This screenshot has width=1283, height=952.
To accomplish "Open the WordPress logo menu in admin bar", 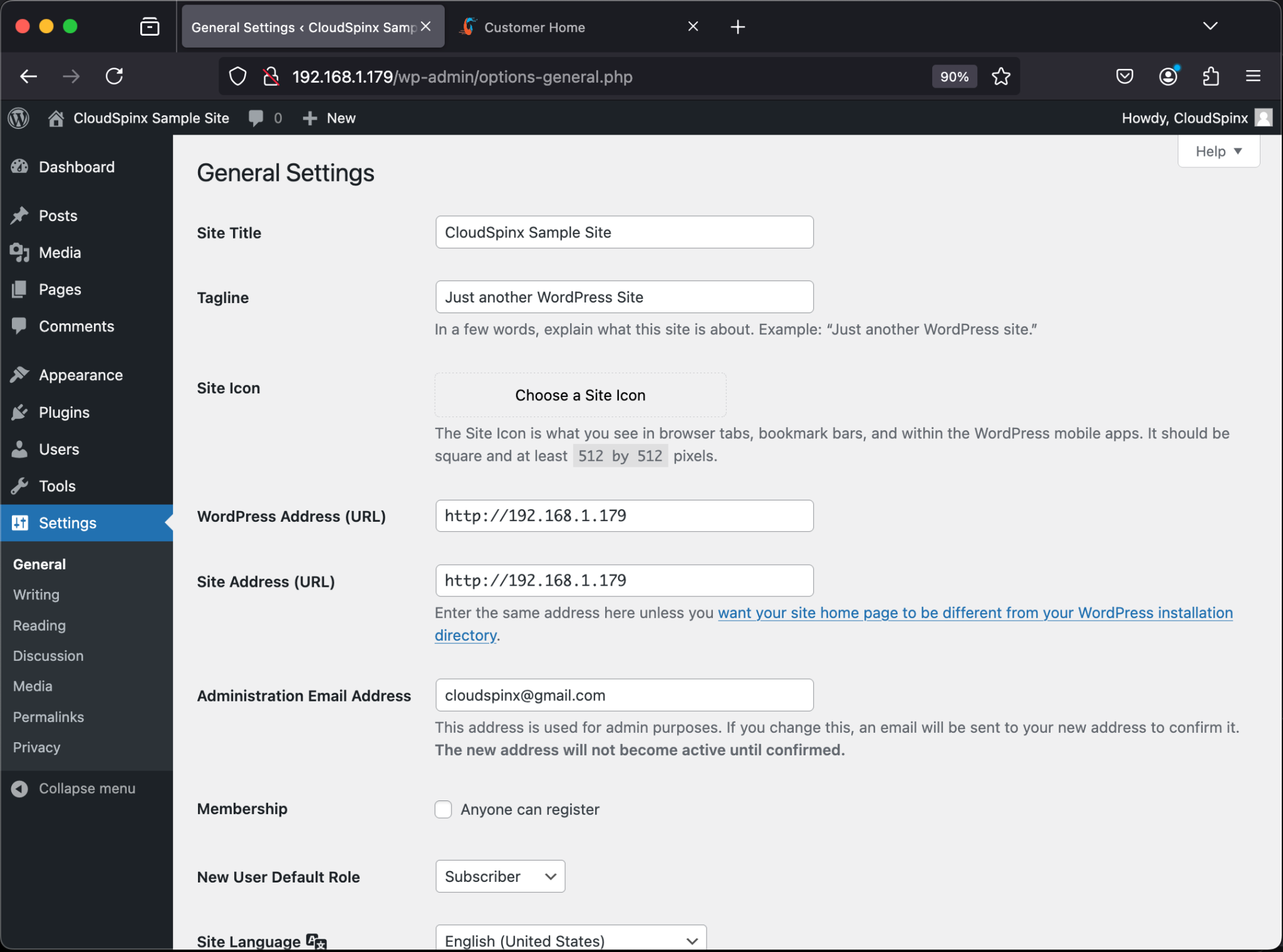I will click(x=18, y=118).
